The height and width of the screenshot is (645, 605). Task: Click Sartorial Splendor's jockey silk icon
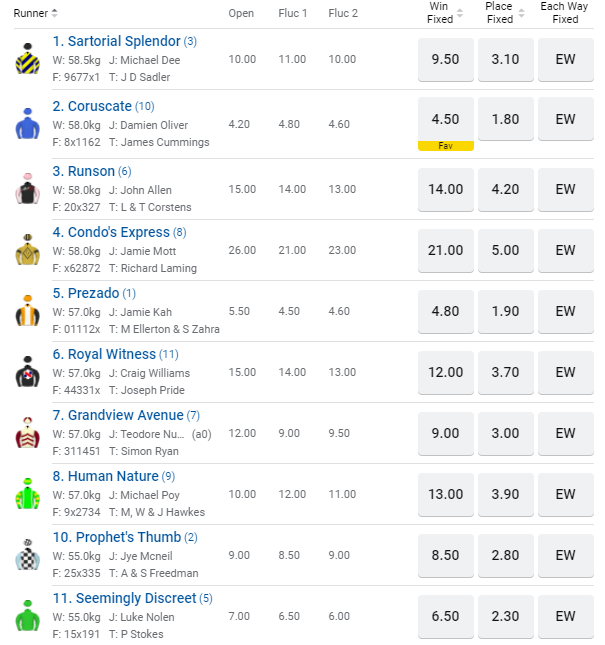point(27,60)
